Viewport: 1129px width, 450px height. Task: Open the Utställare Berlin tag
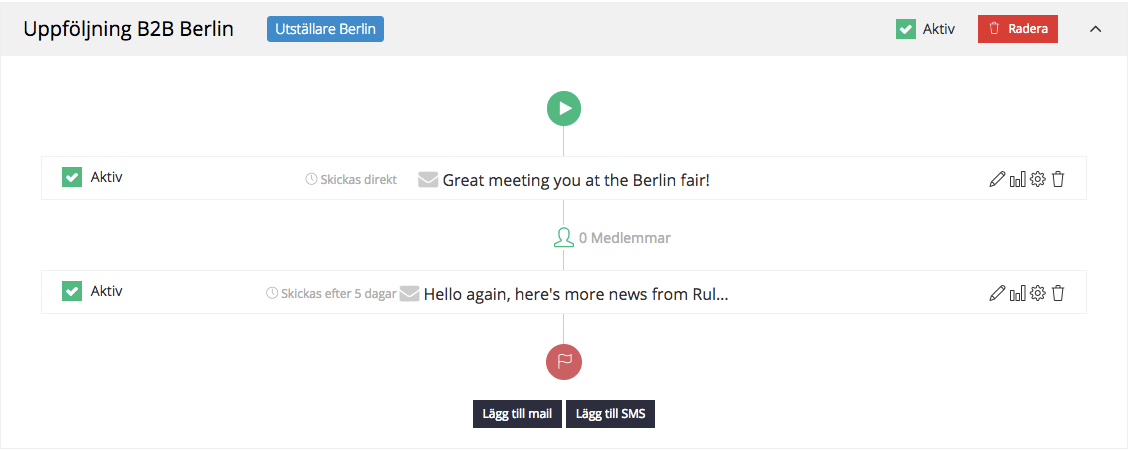[x=325, y=29]
